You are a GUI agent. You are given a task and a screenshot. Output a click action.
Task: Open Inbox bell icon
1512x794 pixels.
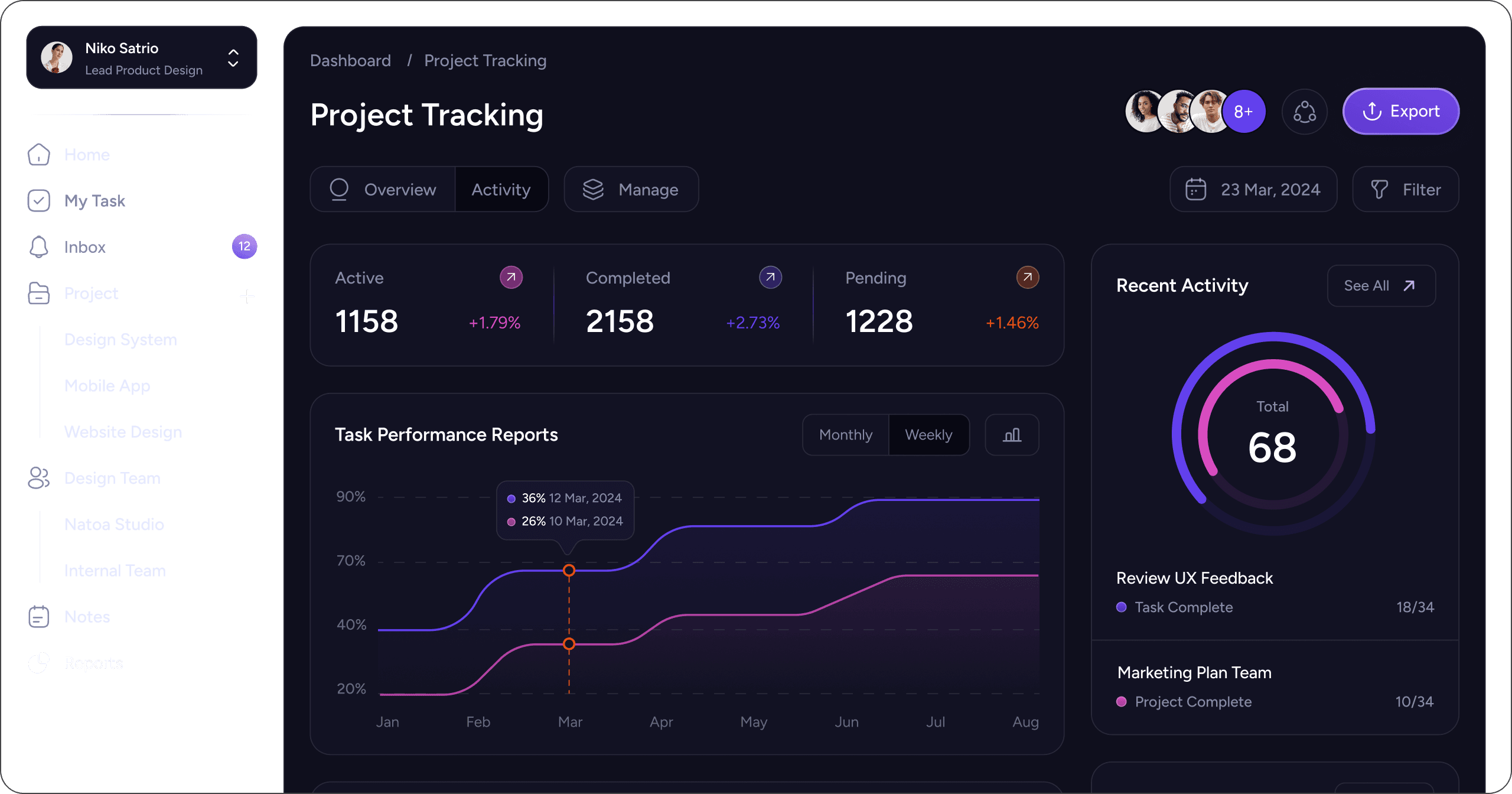click(39, 247)
